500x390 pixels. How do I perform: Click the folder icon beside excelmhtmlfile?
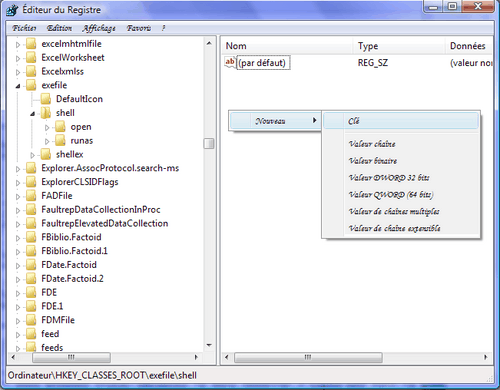point(31,44)
